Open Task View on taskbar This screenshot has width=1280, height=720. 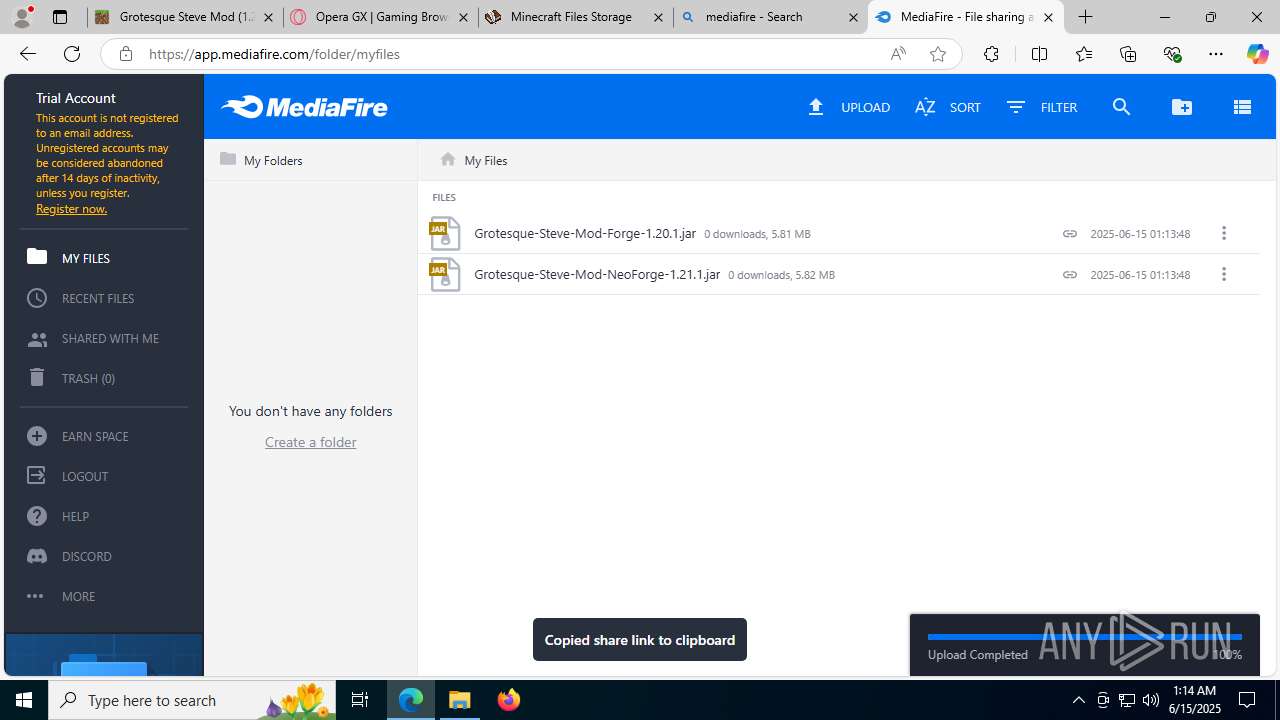click(360, 700)
